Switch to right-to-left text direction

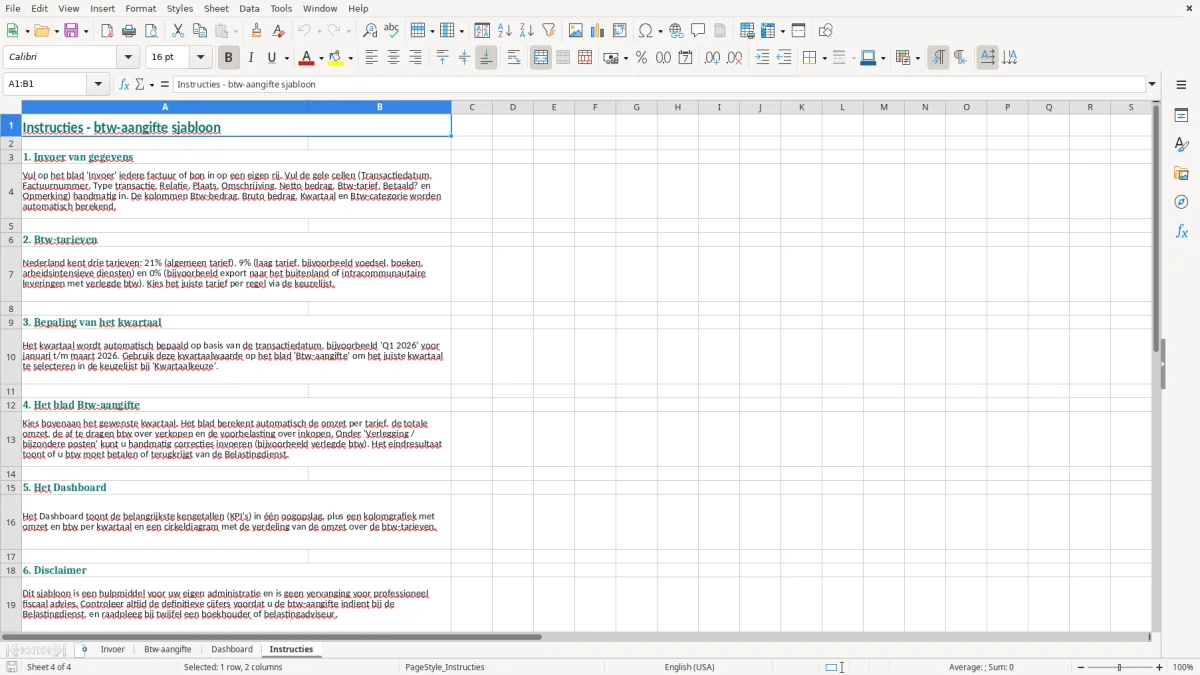[x=960, y=58]
